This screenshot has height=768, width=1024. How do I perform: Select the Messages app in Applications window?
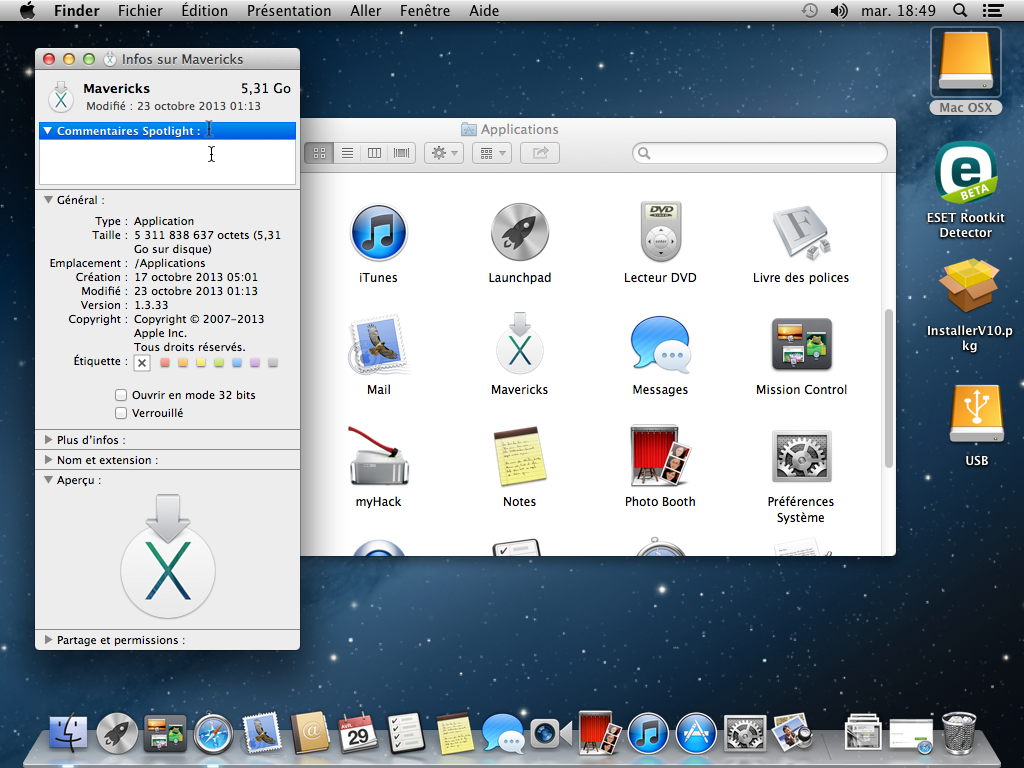point(660,345)
